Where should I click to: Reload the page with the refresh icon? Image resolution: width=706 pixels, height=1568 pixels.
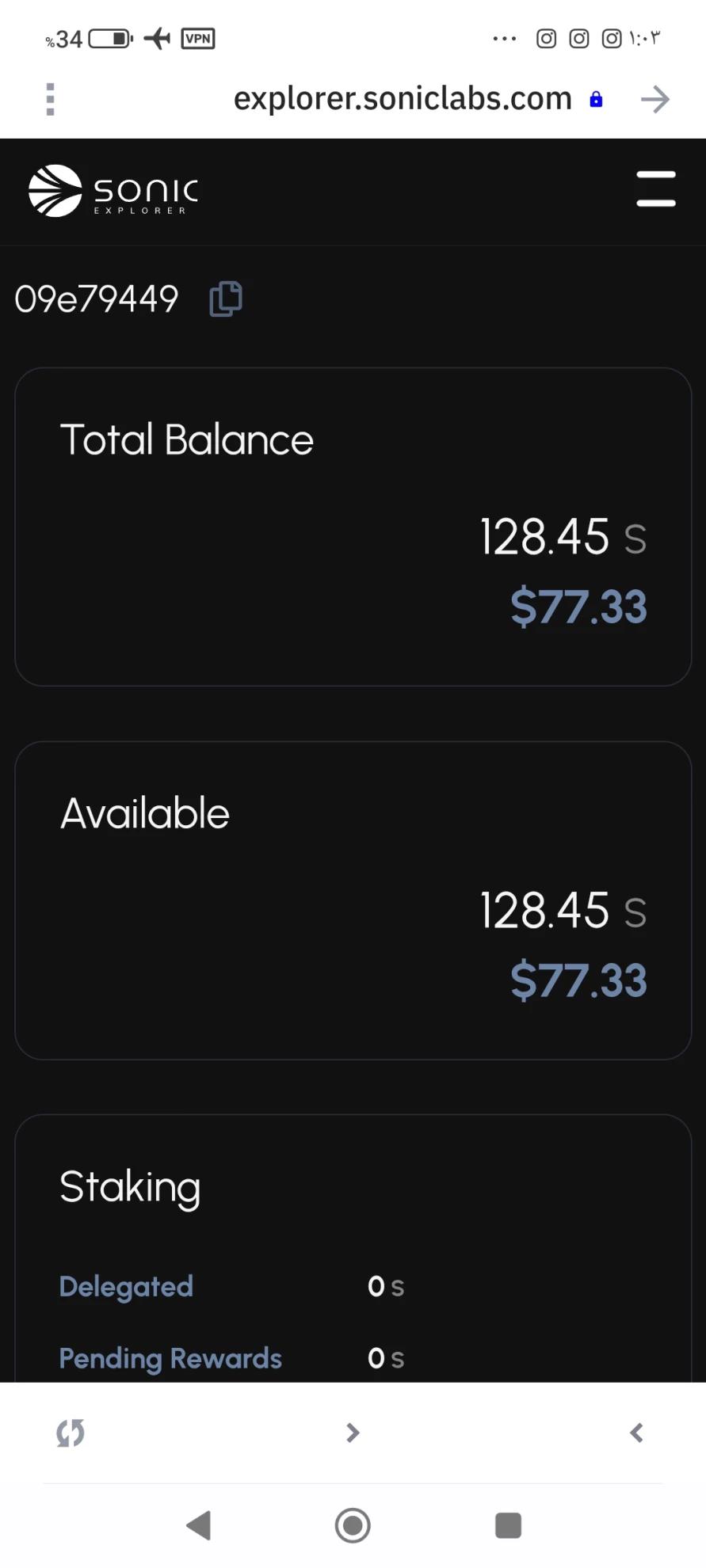tap(71, 1433)
